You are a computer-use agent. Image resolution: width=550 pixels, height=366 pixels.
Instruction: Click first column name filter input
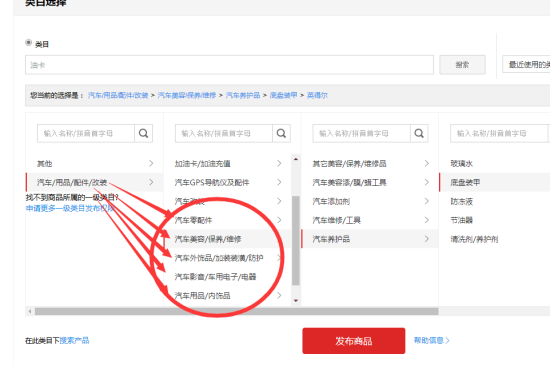click(86, 133)
